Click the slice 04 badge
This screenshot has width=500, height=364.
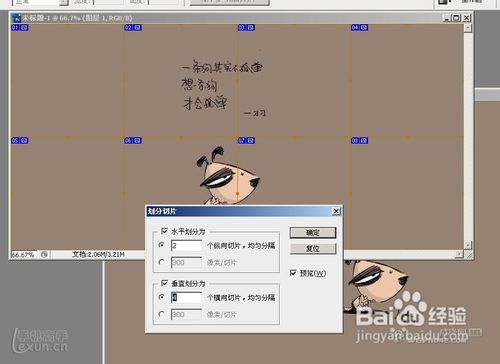click(359, 27)
